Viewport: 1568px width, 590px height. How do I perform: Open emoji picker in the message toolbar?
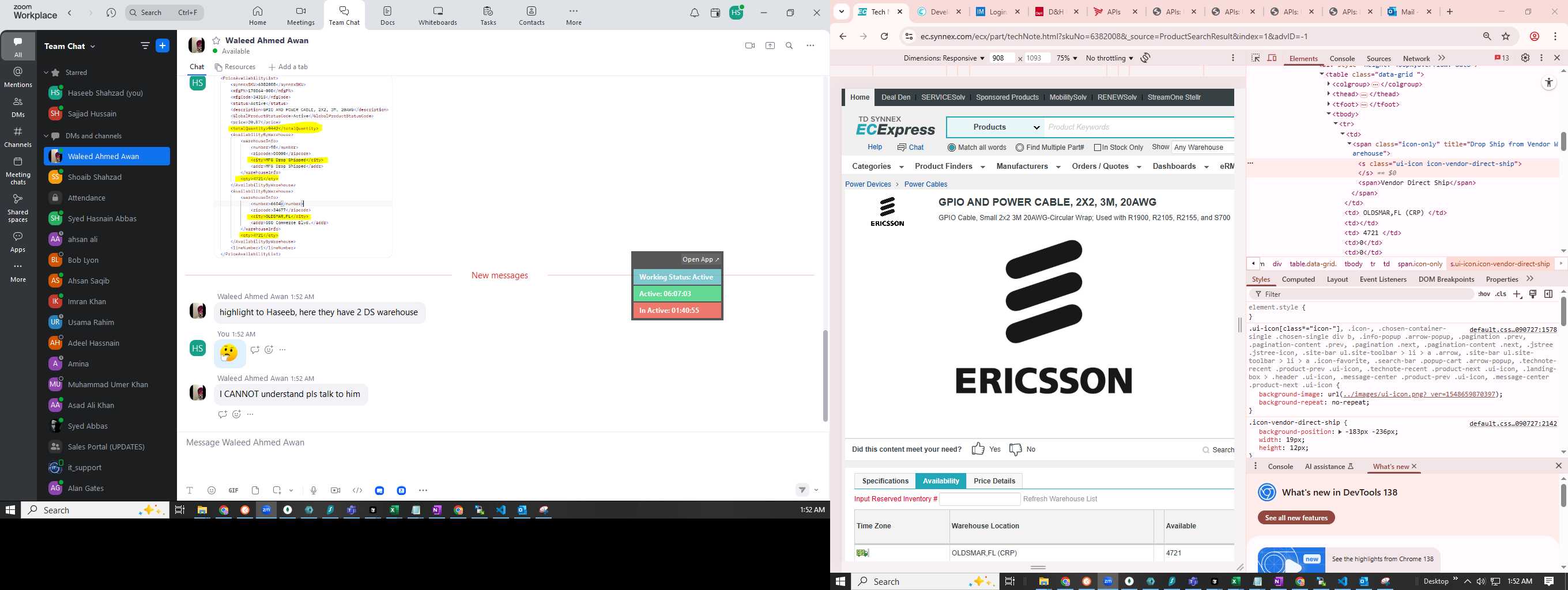pos(212,490)
